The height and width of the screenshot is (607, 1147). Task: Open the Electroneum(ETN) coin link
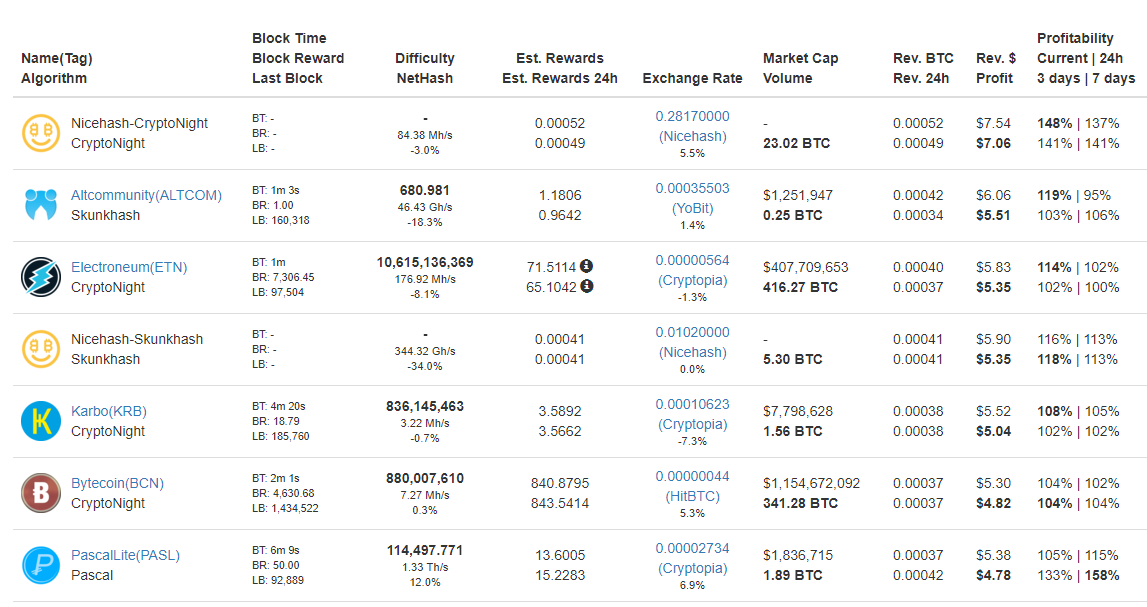click(x=129, y=267)
